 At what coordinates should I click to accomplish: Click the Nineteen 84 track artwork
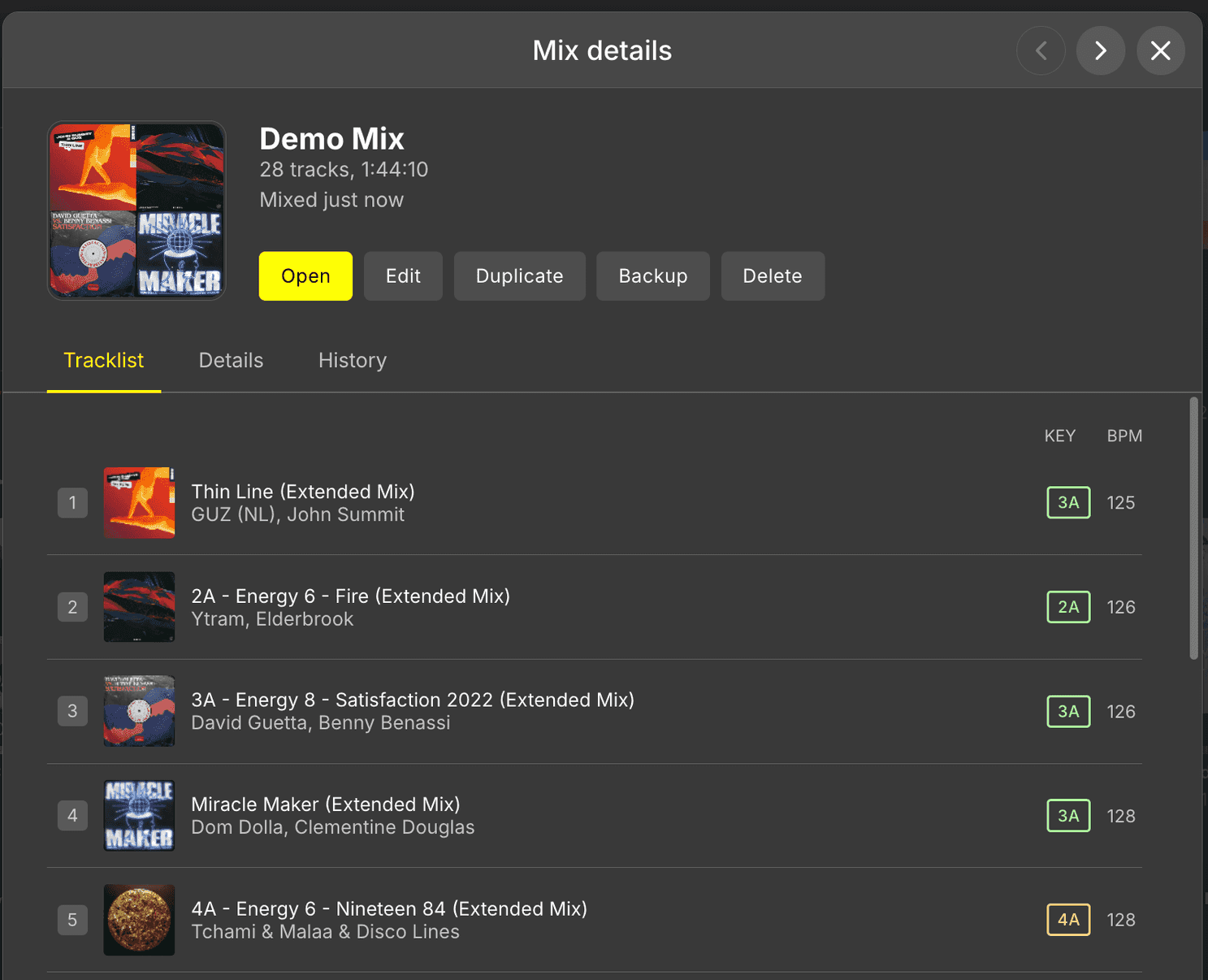tap(139, 920)
